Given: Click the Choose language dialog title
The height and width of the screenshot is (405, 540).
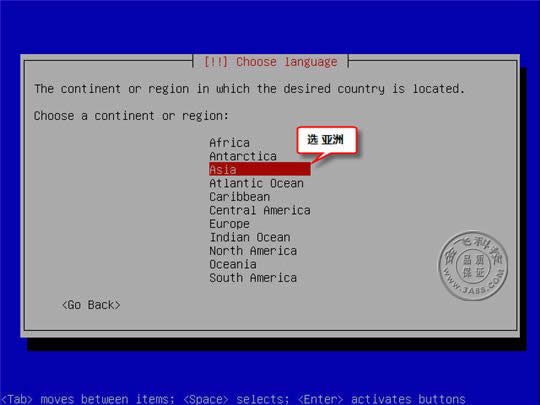Looking at the screenshot, I should click(270, 62).
